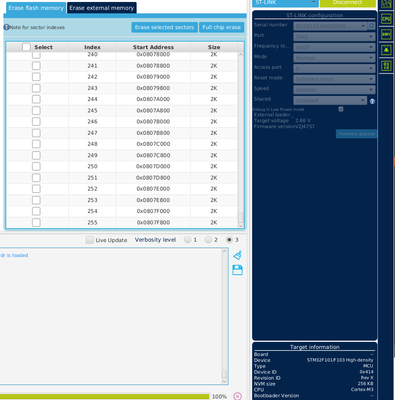This screenshot has width=395, height=400.
Task: Select sector 247 checkbox
Action: (36, 133)
